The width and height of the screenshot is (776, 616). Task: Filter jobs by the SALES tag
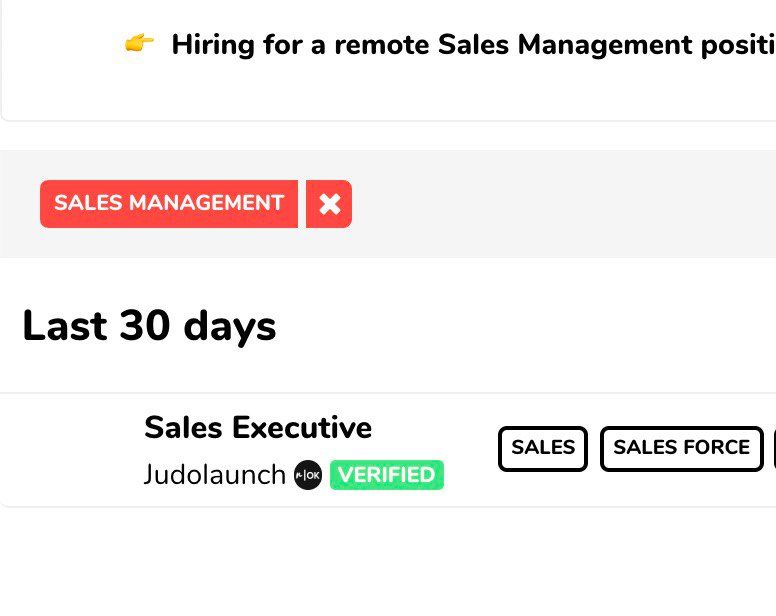point(543,448)
